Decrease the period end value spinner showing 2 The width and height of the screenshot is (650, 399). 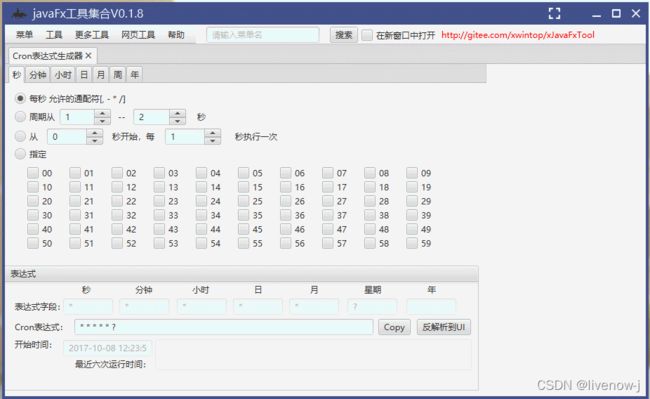[177, 121]
